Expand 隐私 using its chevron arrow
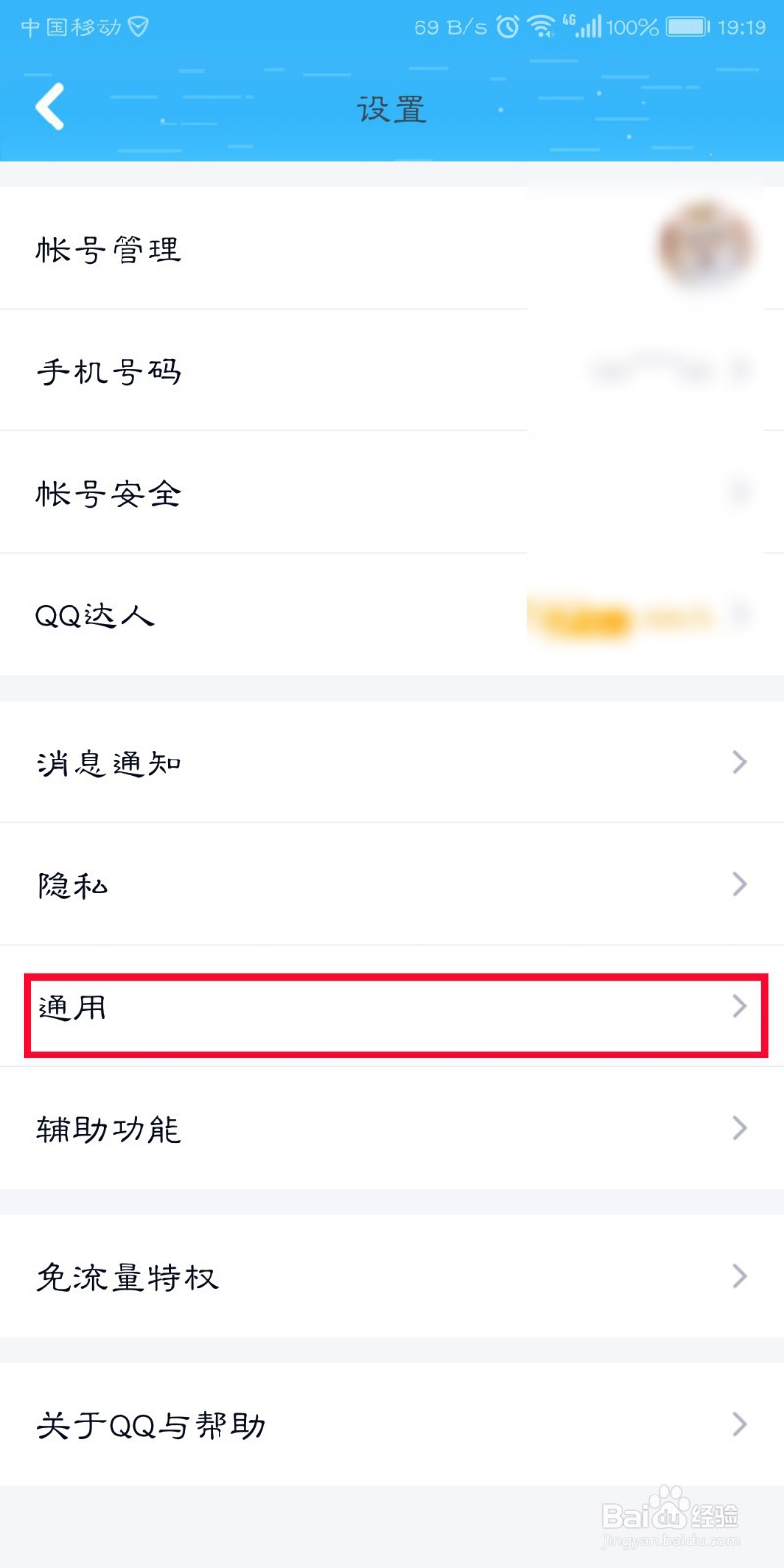This screenshot has height=1568, width=784. 740,884
